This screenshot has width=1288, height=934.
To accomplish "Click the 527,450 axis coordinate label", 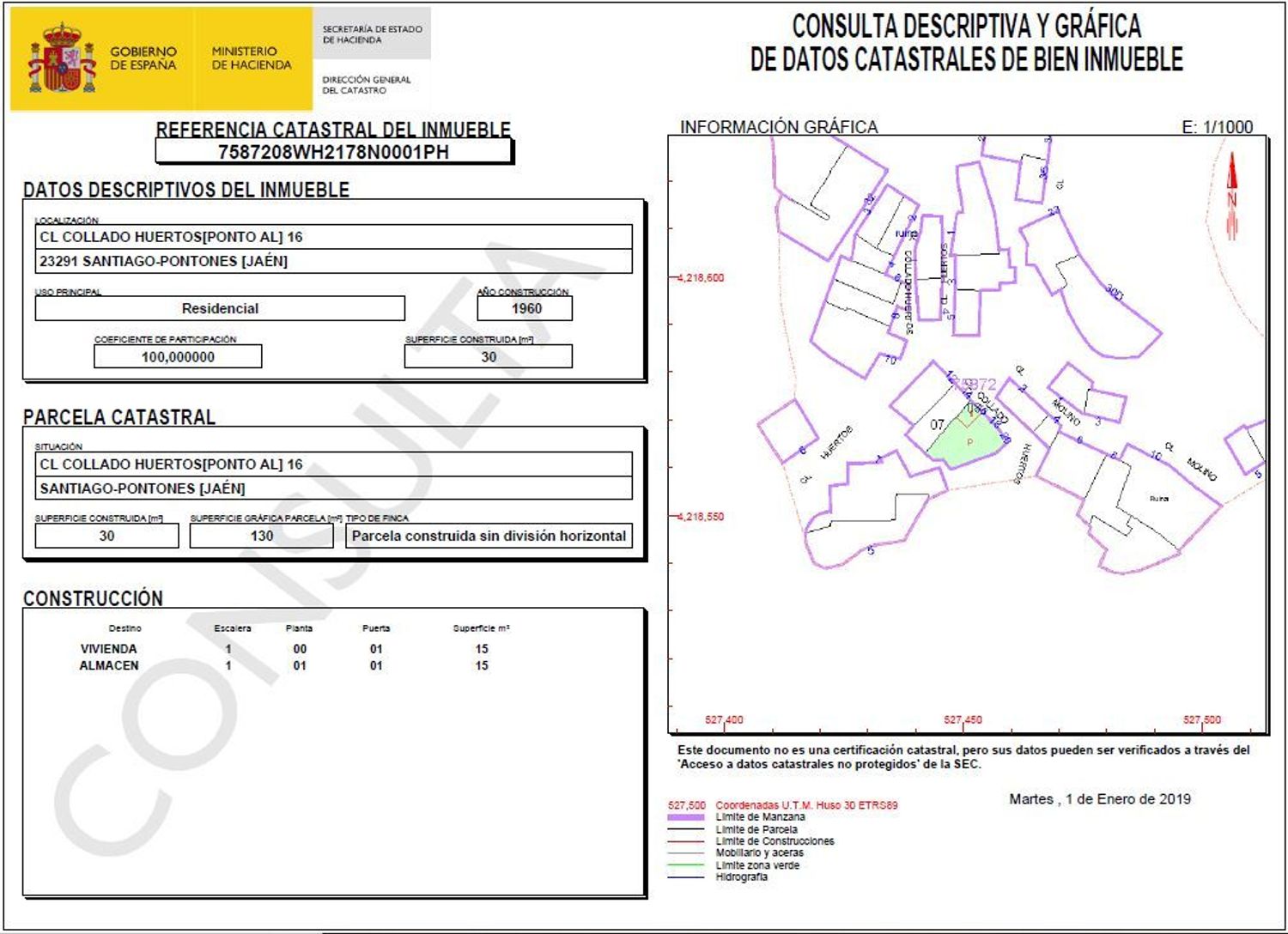I will coord(963,720).
